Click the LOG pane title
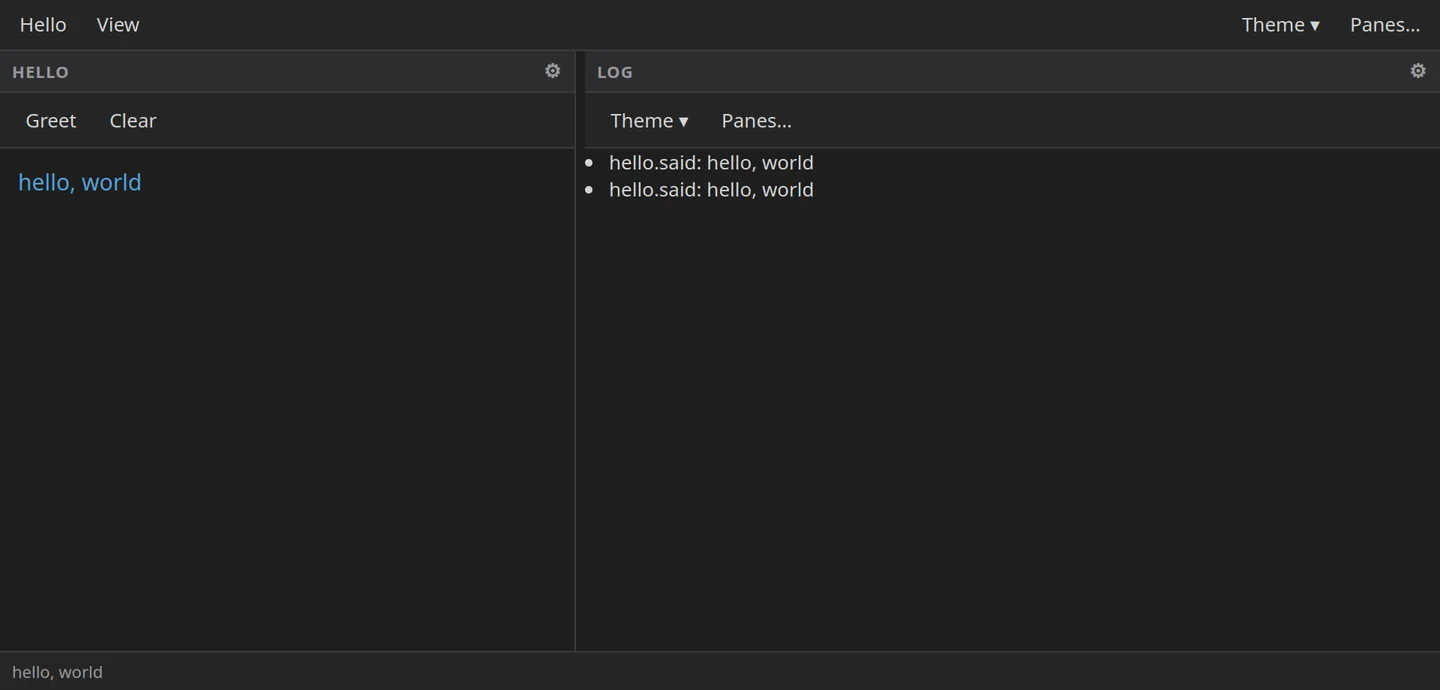The width and height of the screenshot is (1440, 690). 615,72
